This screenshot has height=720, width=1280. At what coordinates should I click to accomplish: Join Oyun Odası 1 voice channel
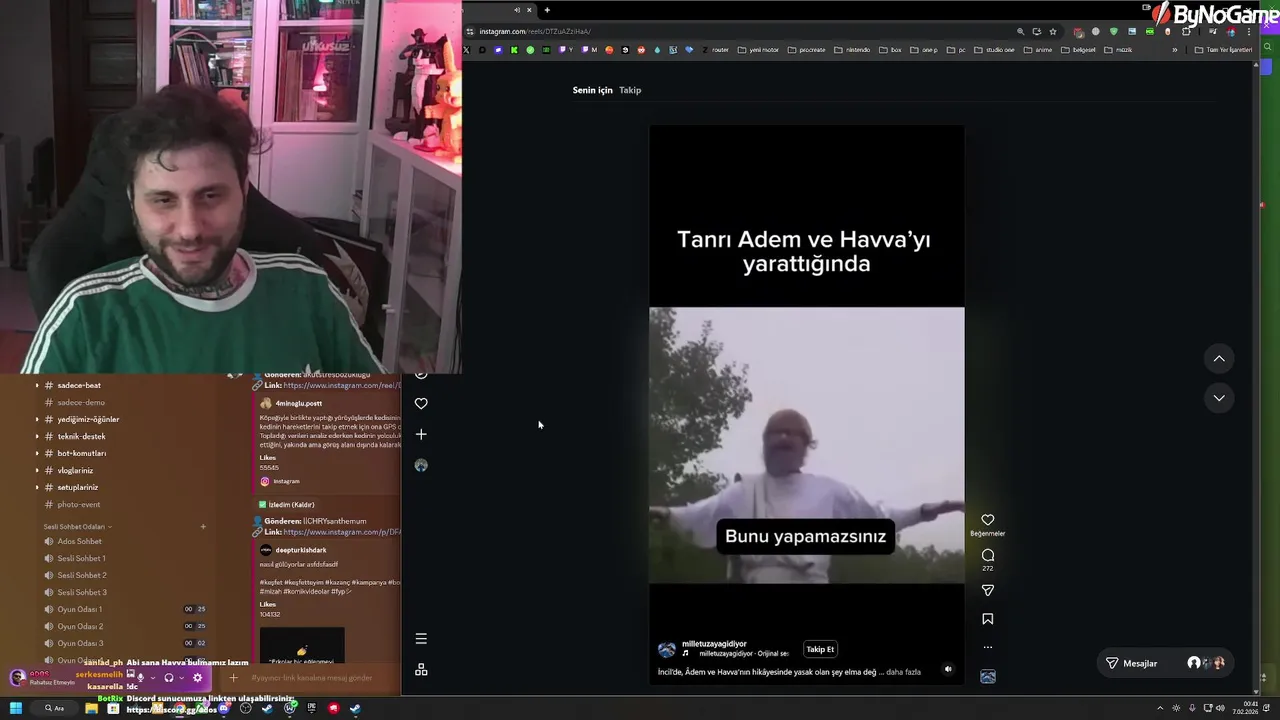pyautogui.click(x=80, y=609)
